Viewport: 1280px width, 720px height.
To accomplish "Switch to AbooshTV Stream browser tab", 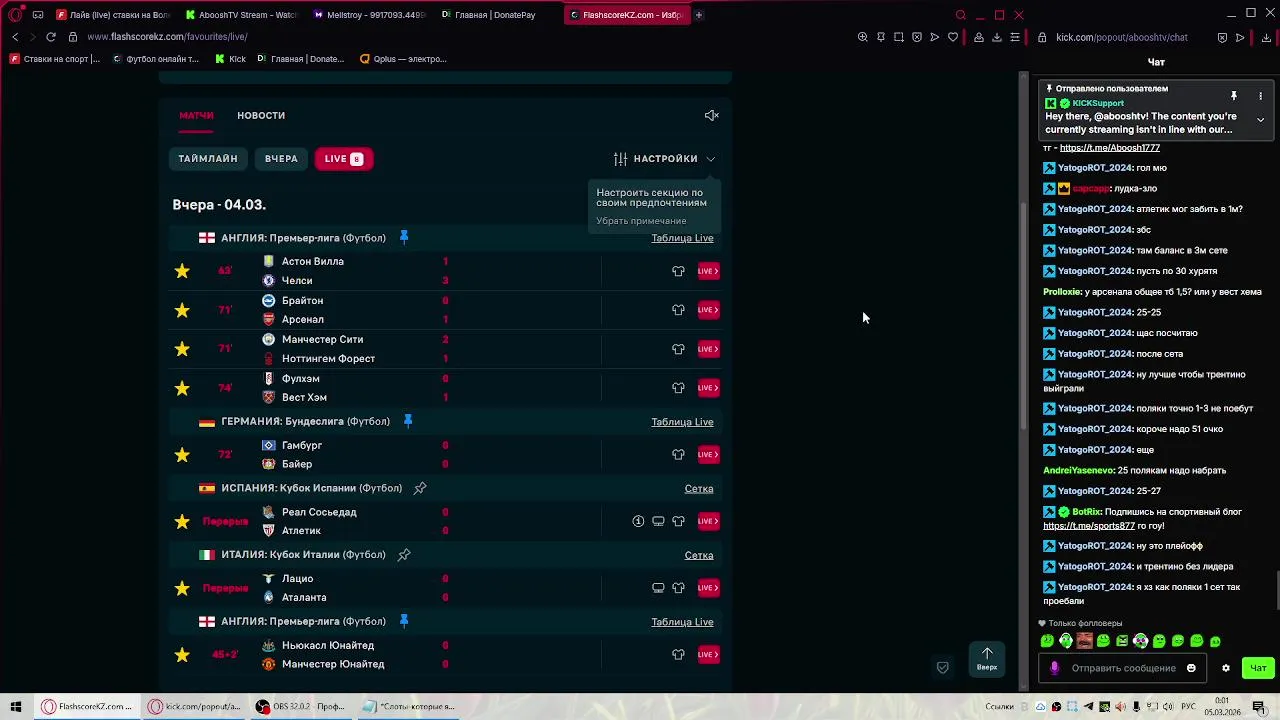I will (243, 15).
